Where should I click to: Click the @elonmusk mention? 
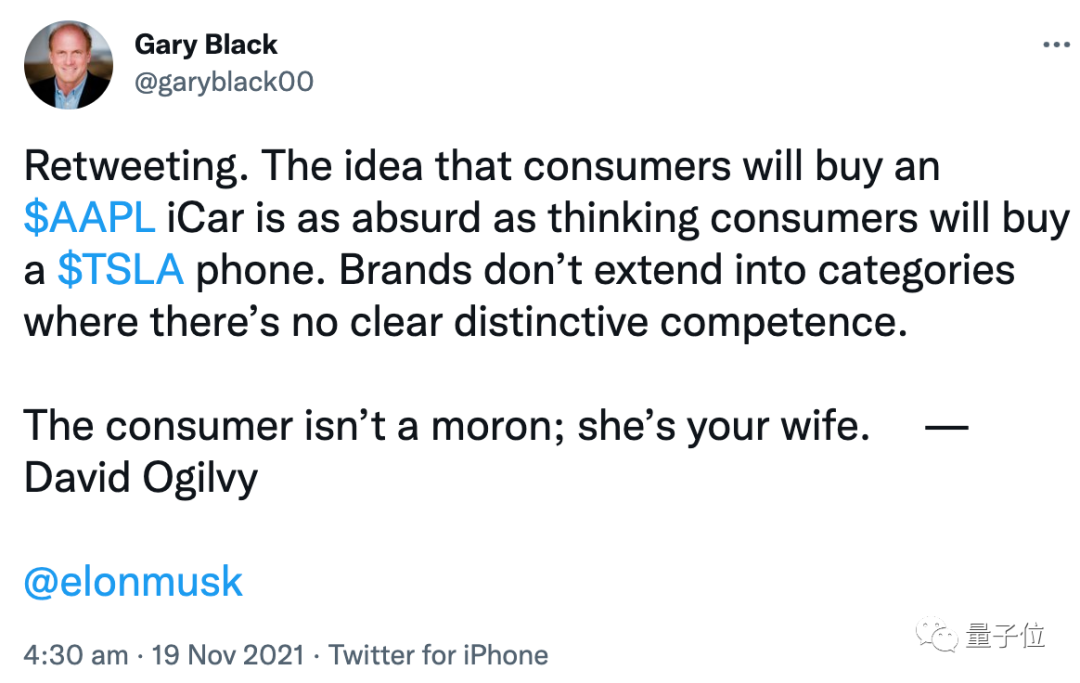click(133, 581)
